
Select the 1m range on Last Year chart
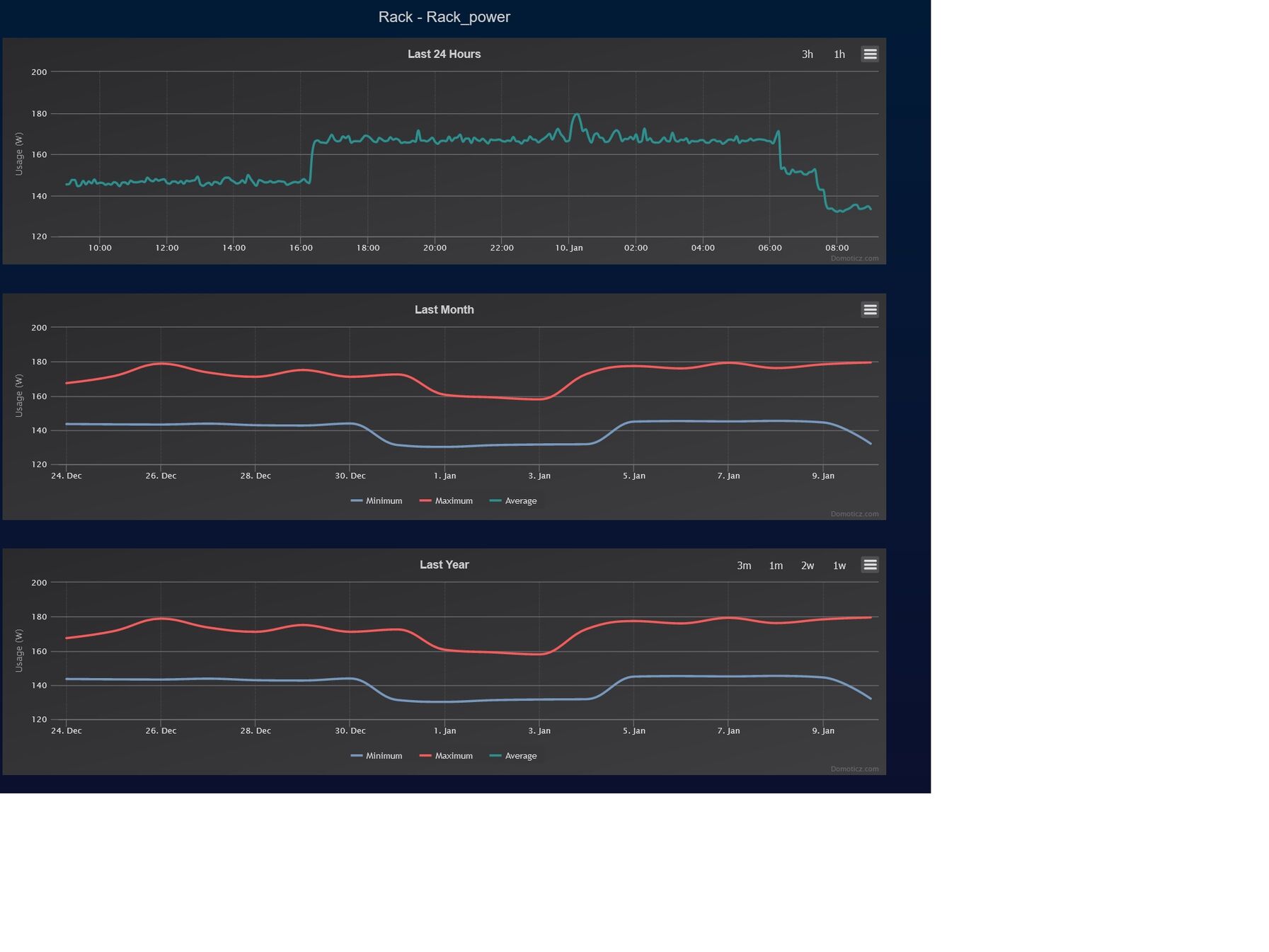point(776,566)
